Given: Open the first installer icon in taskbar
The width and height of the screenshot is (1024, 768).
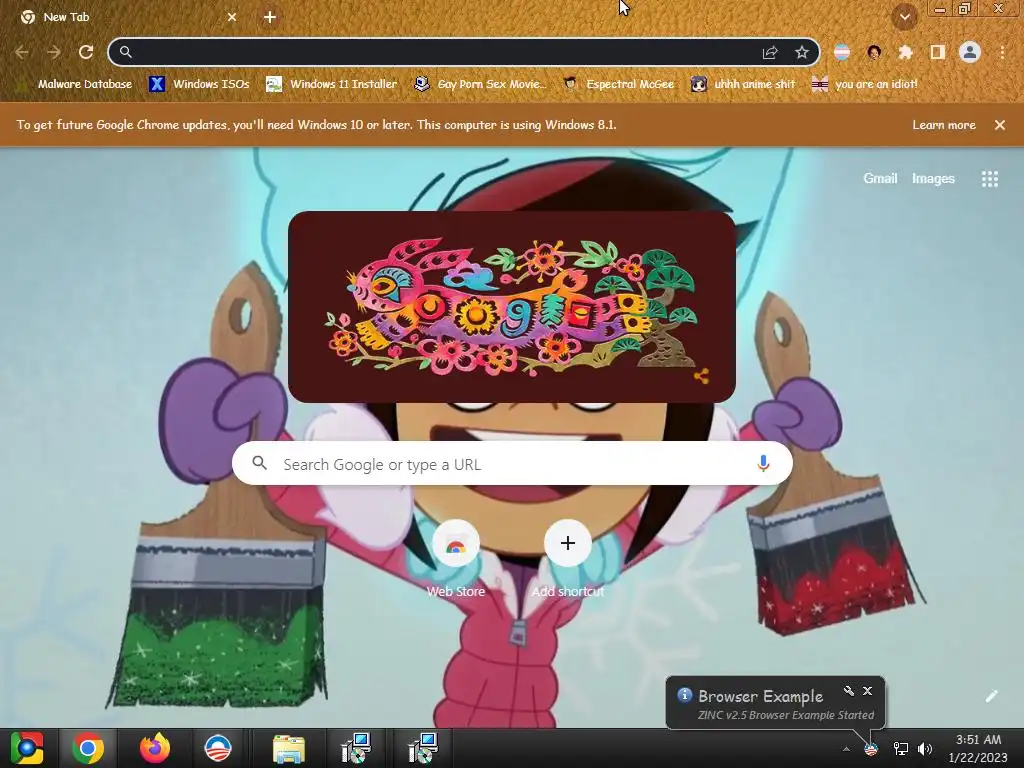Looking at the screenshot, I should pos(356,748).
